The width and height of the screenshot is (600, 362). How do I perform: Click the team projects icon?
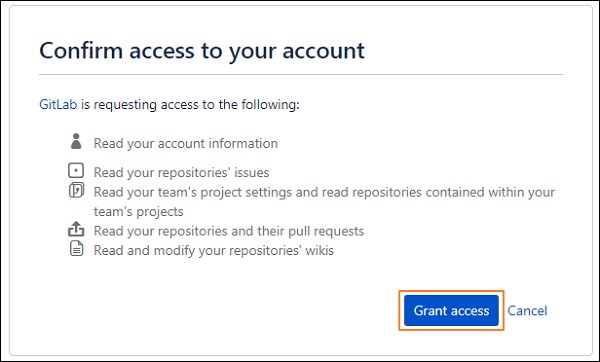point(76,190)
